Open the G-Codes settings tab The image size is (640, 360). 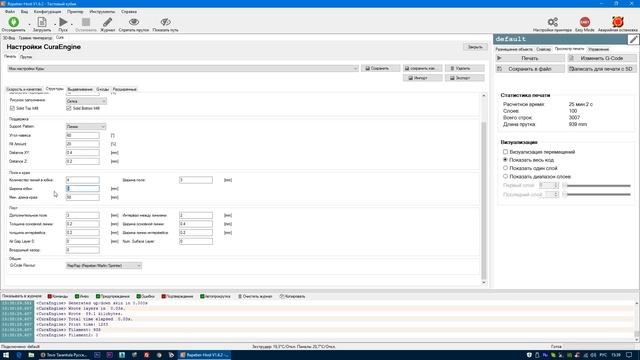(x=102, y=89)
